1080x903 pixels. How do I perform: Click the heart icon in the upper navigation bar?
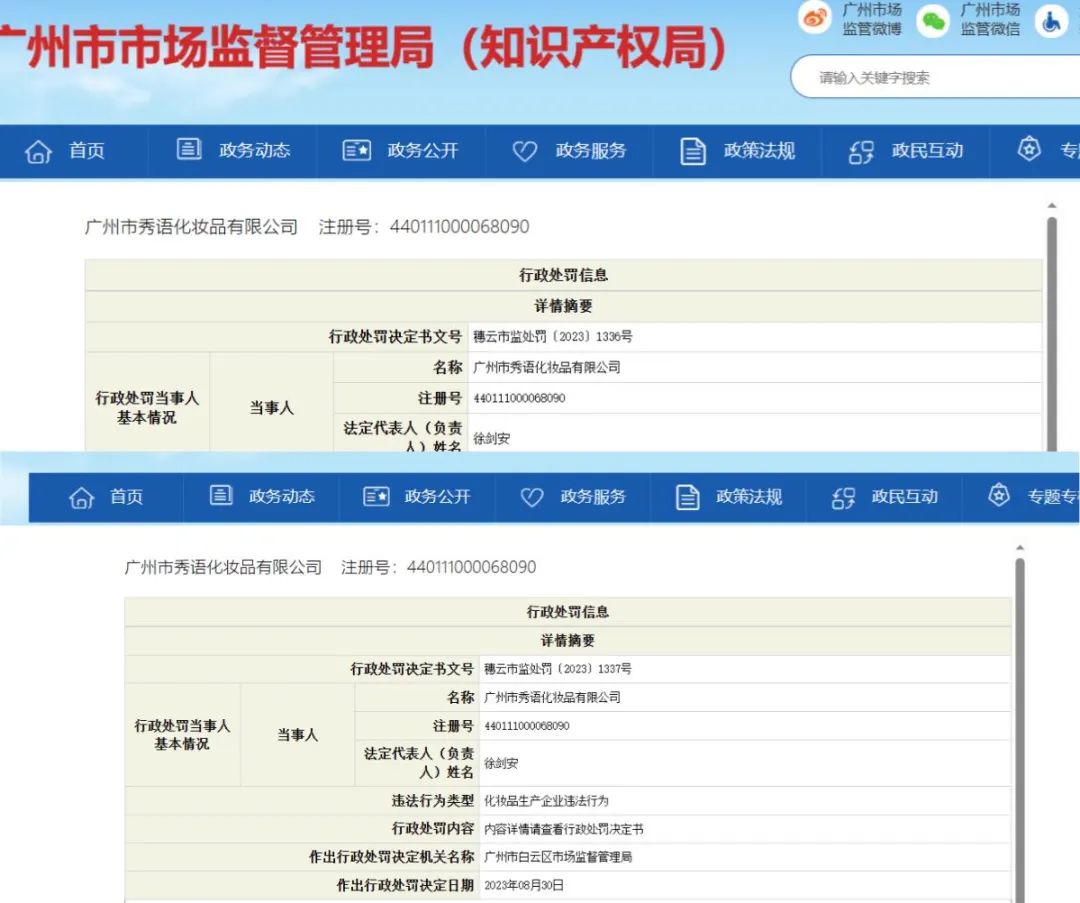(x=525, y=151)
